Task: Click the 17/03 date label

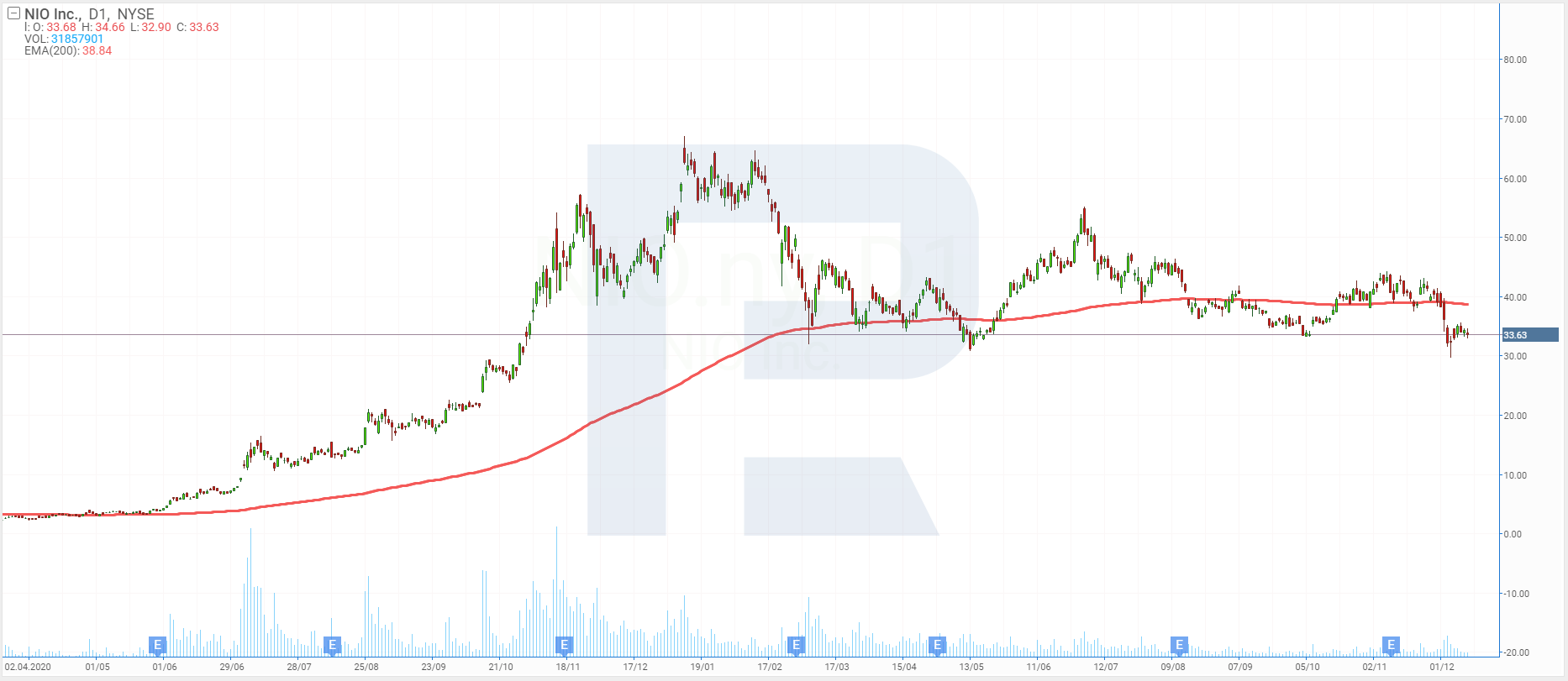Action: pos(837,668)
